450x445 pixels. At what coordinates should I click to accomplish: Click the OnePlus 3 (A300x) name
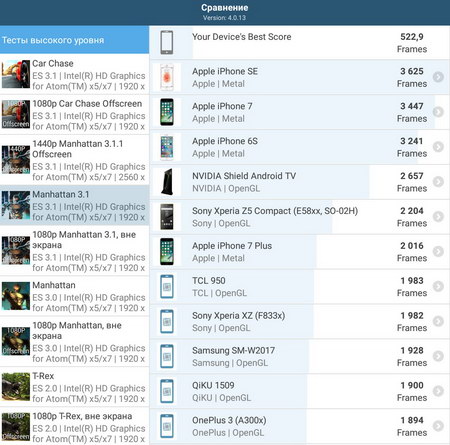(x=229, y=420)
